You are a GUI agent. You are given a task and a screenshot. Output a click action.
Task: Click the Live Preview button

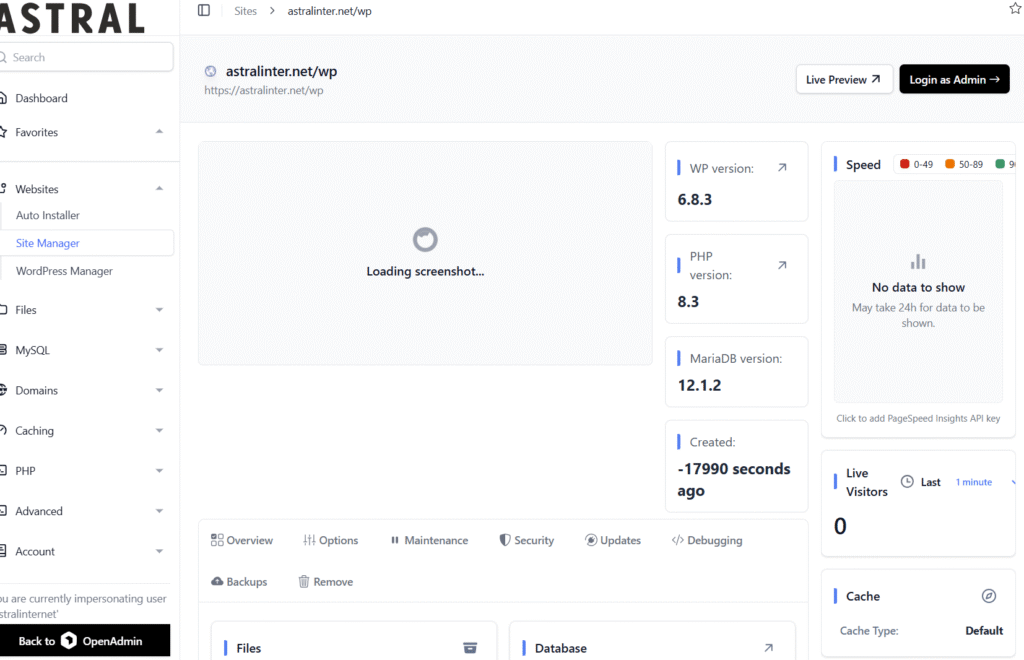click(x=843, y=79)
